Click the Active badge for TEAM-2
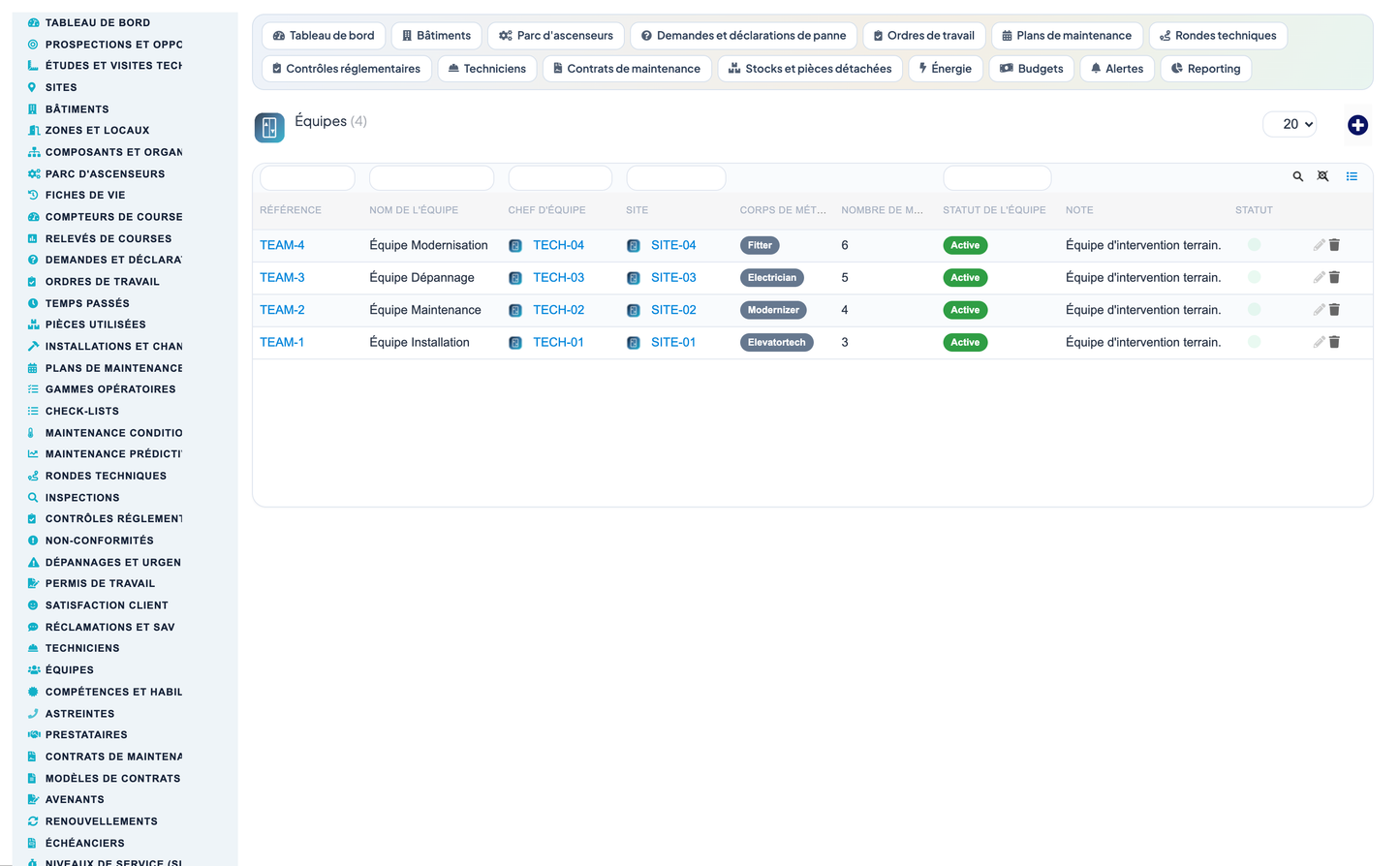 [965, 310]
